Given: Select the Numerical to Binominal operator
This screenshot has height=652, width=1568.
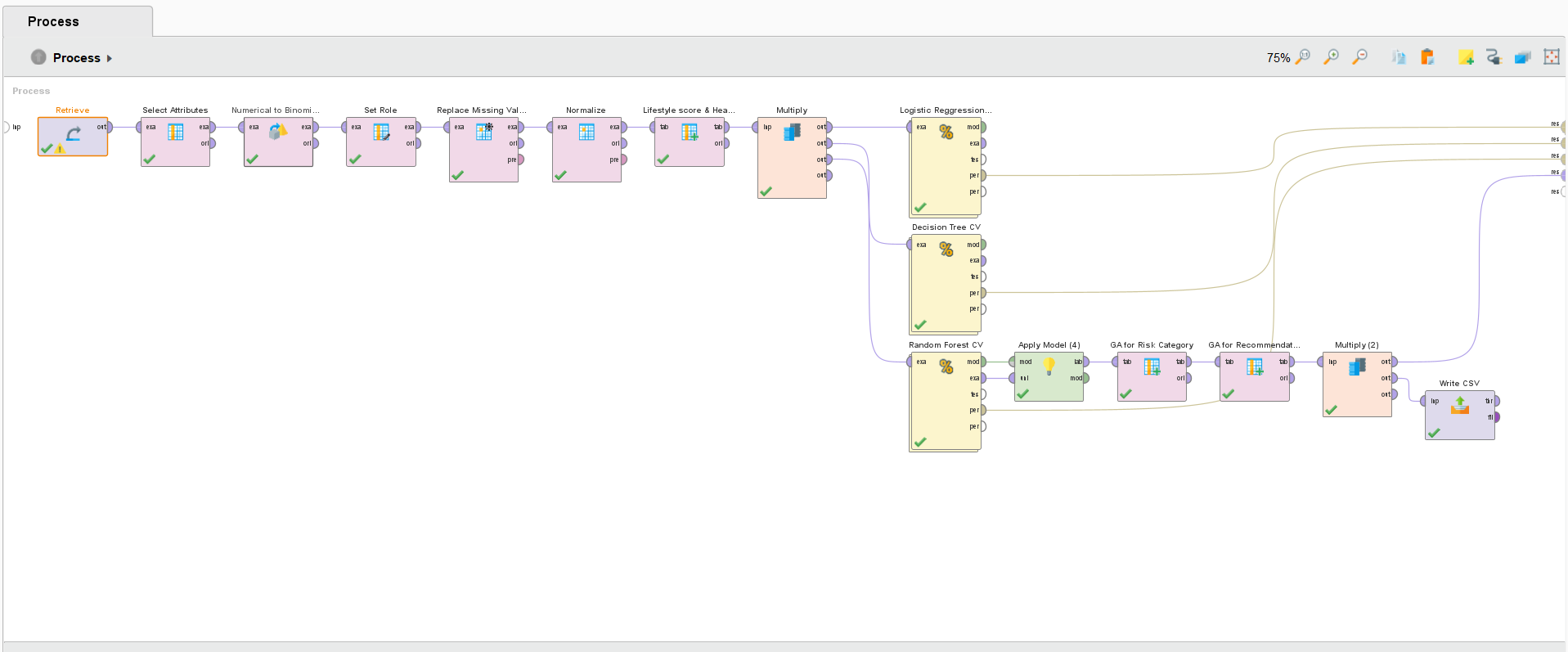Looking at the screenshot, I should click(278, 142).
